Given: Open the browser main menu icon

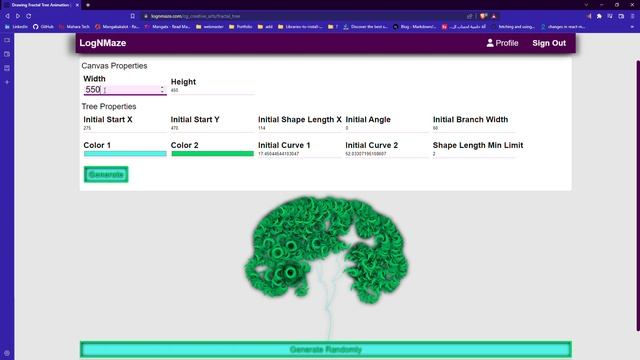Looking at the screenshot, I should (632, 16).
